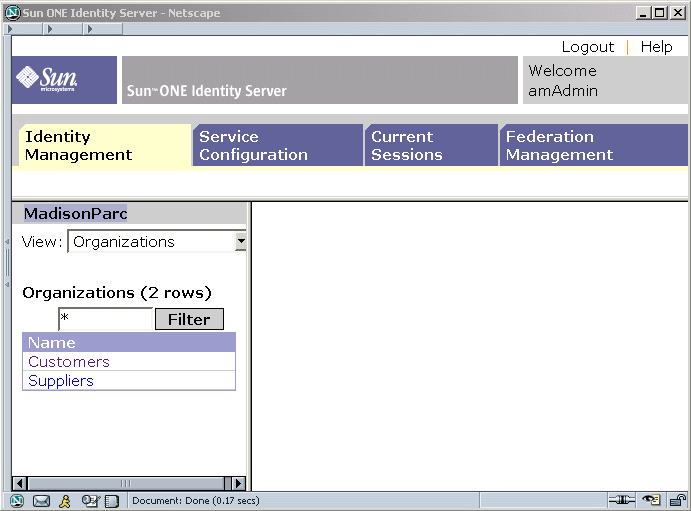Collapse the sidebar using the left-edge grippy
The image size is (691, 511).
point(7,263)
